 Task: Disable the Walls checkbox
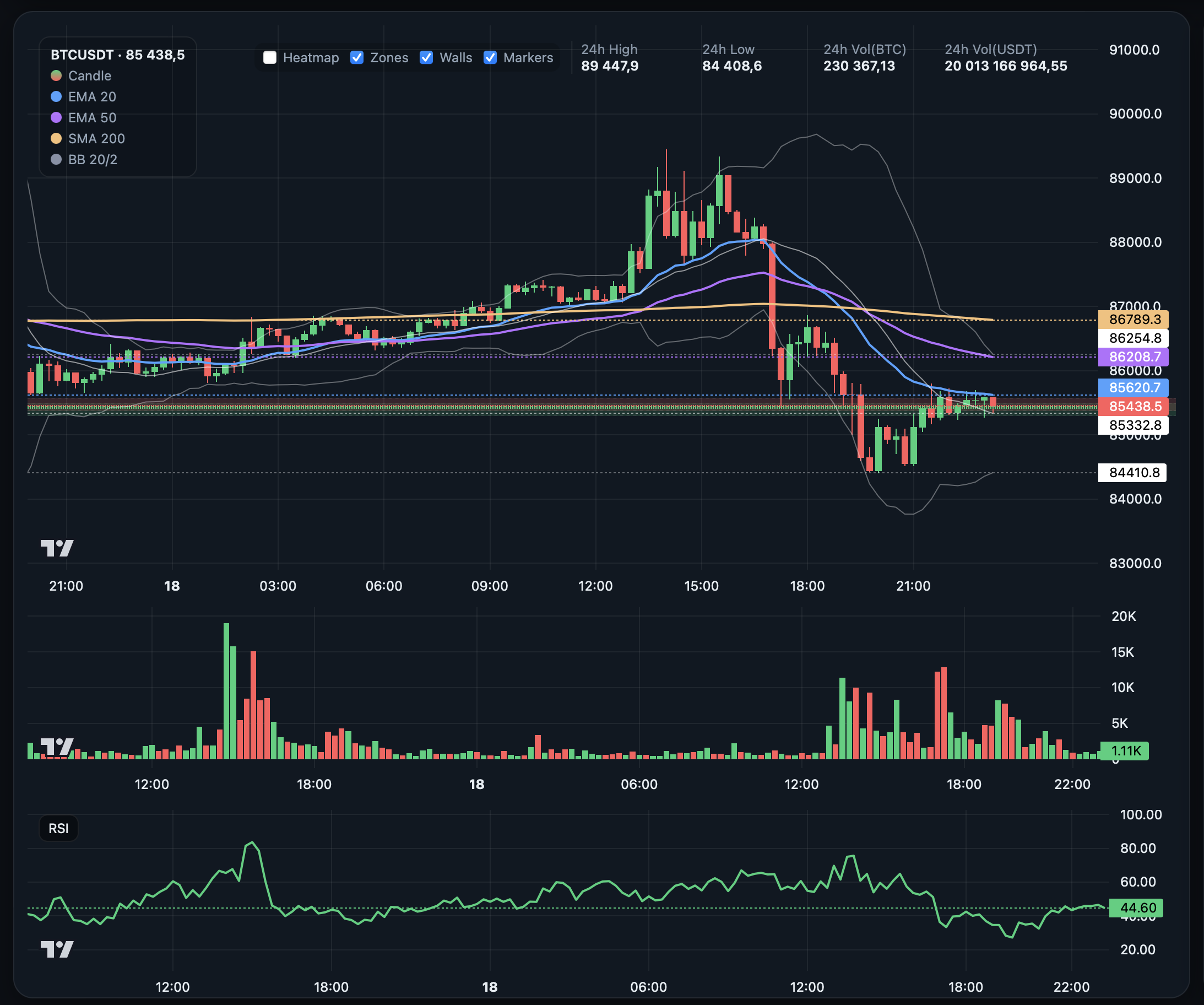pos(426,57)
